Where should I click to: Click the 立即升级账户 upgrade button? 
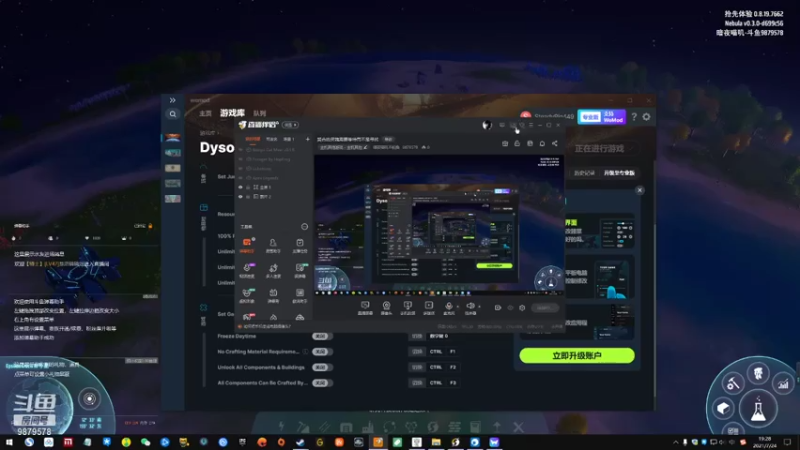tap(577, 356)
